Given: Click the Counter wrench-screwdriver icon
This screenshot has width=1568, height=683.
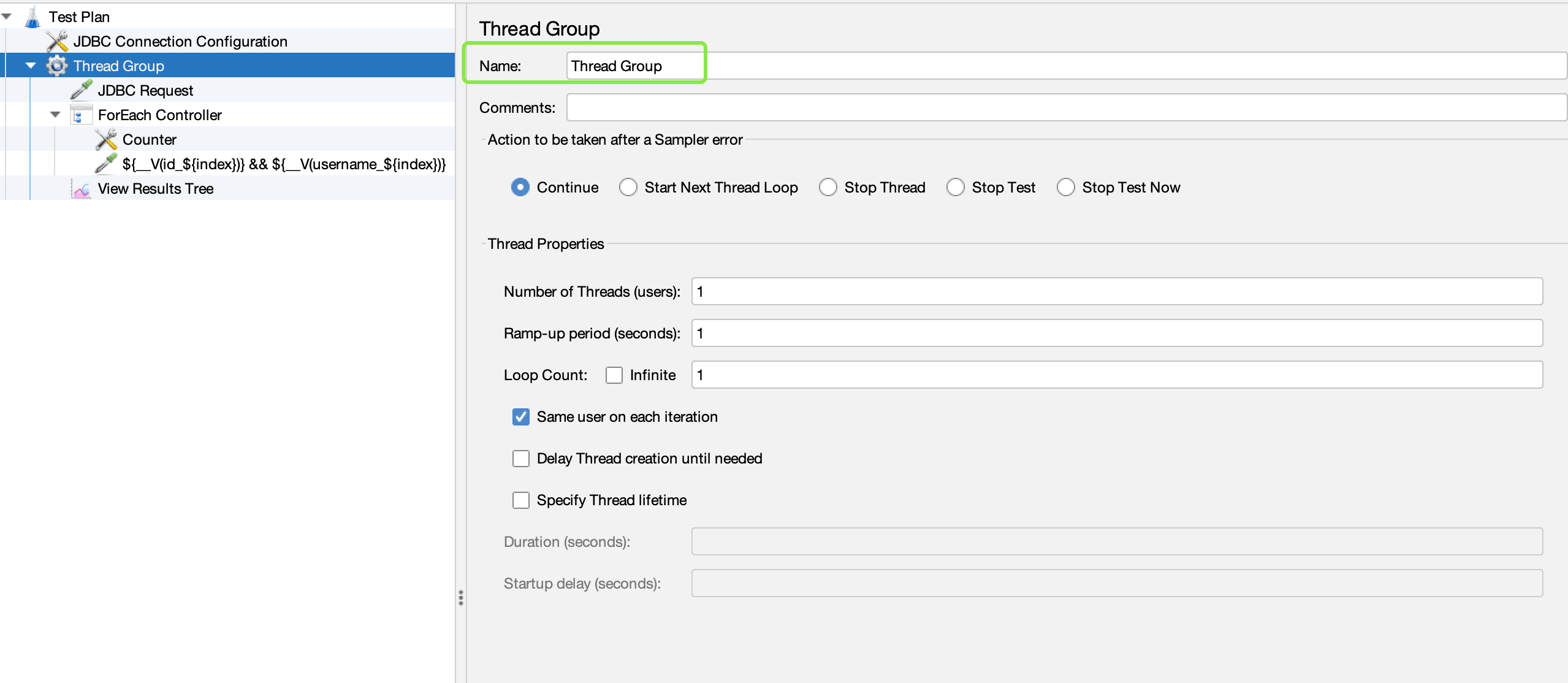Looking at the screenshot, I should click(105, 139).
